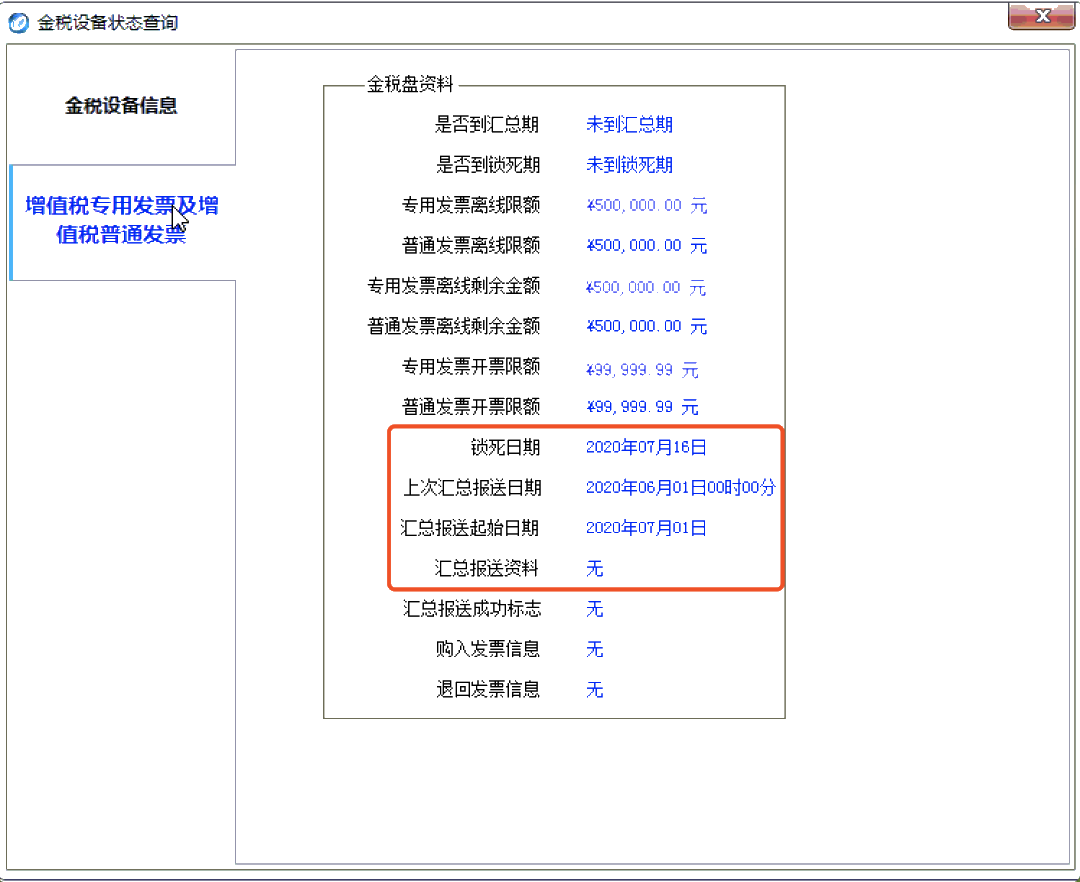1080x882 pixels.
Task: Click the 汇总报送资料 value 无
Action: pyautogui.click(x=594, y=569)
